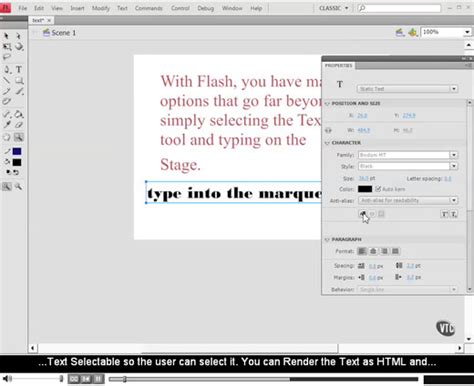Select the Lasso tool
This screenshot has width=474, height=386.
pos(6,57)
